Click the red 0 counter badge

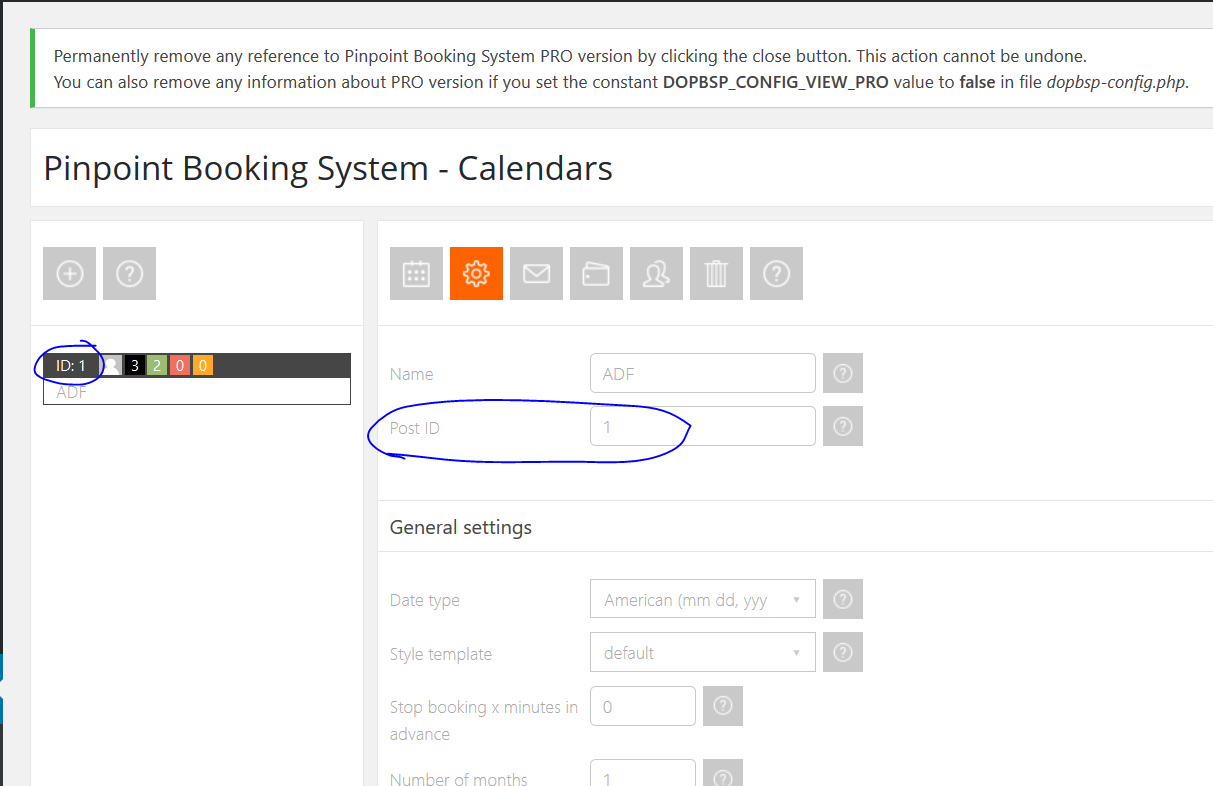click(180, 366)
